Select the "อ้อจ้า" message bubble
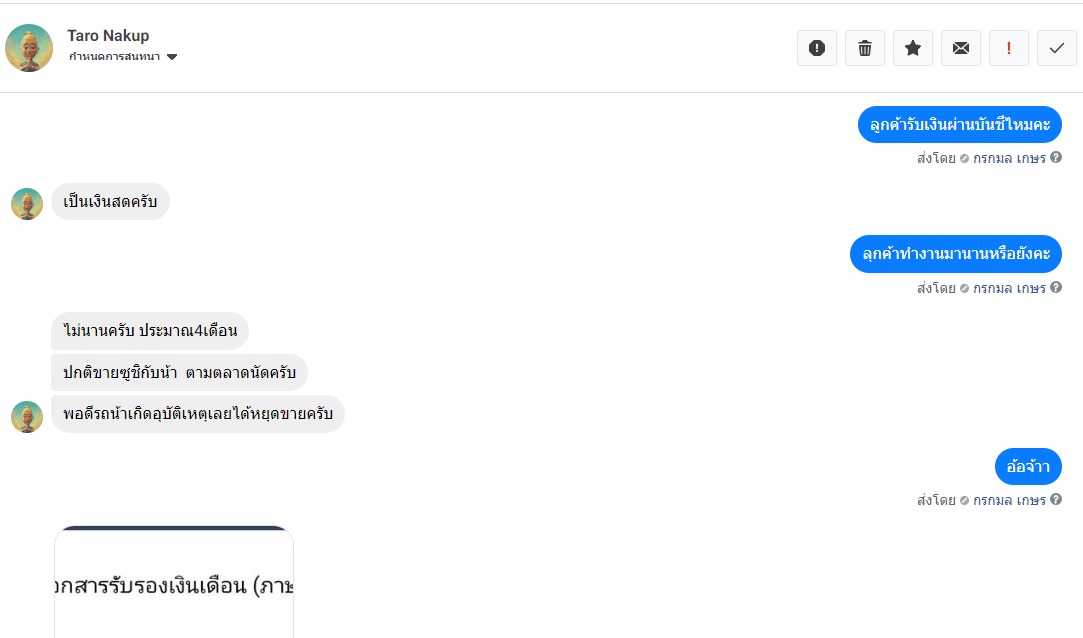 pos(1028,467)
